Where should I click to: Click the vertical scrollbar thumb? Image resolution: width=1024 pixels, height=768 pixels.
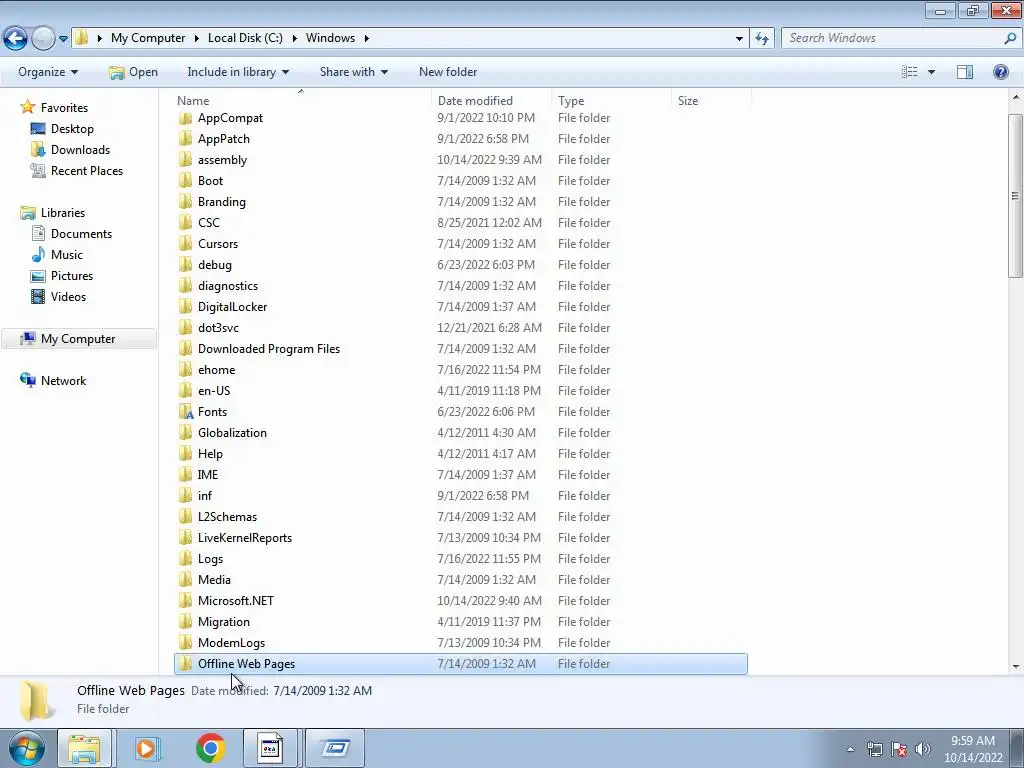(x=1016, y=195)
